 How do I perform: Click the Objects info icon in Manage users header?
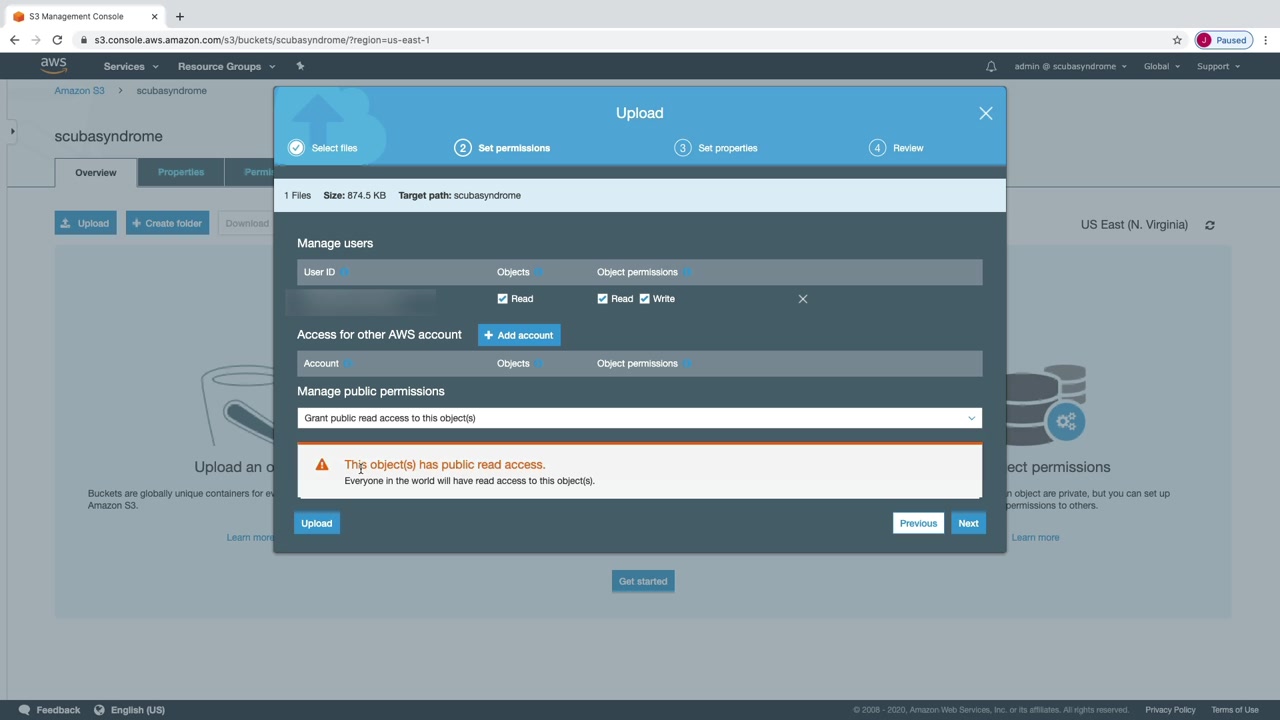[x=538, y=272]
